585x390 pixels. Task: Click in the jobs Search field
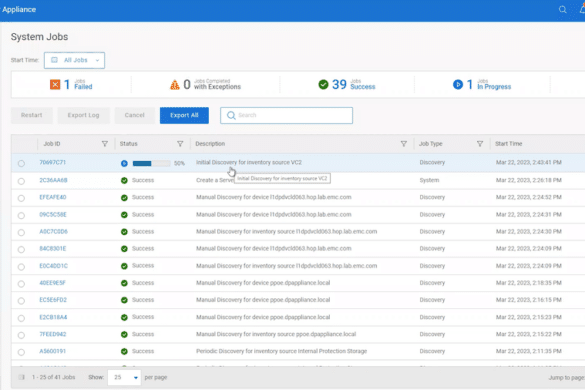(x=287, y=115)
